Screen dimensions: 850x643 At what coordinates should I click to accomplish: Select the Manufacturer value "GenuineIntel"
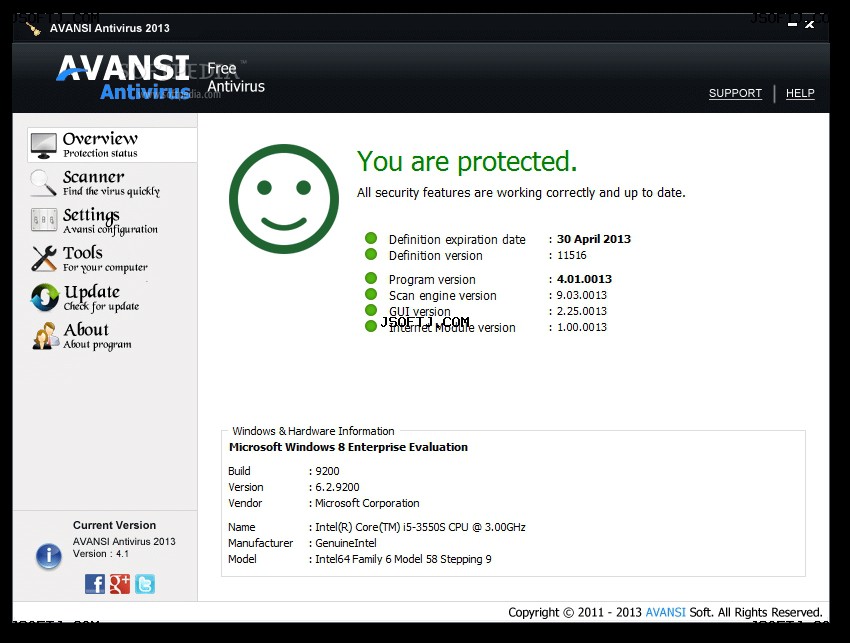[346, 543]
